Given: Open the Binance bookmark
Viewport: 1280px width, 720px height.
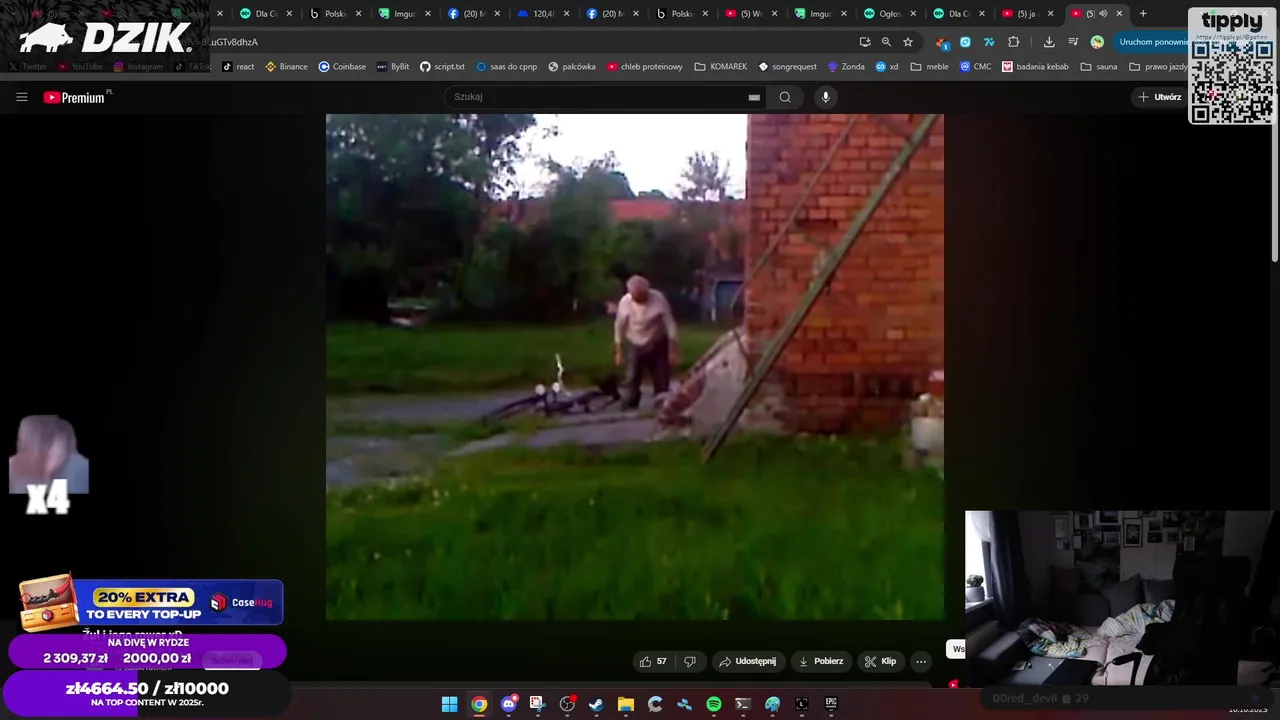Looking at the screenshot, I should coord(286,67).
